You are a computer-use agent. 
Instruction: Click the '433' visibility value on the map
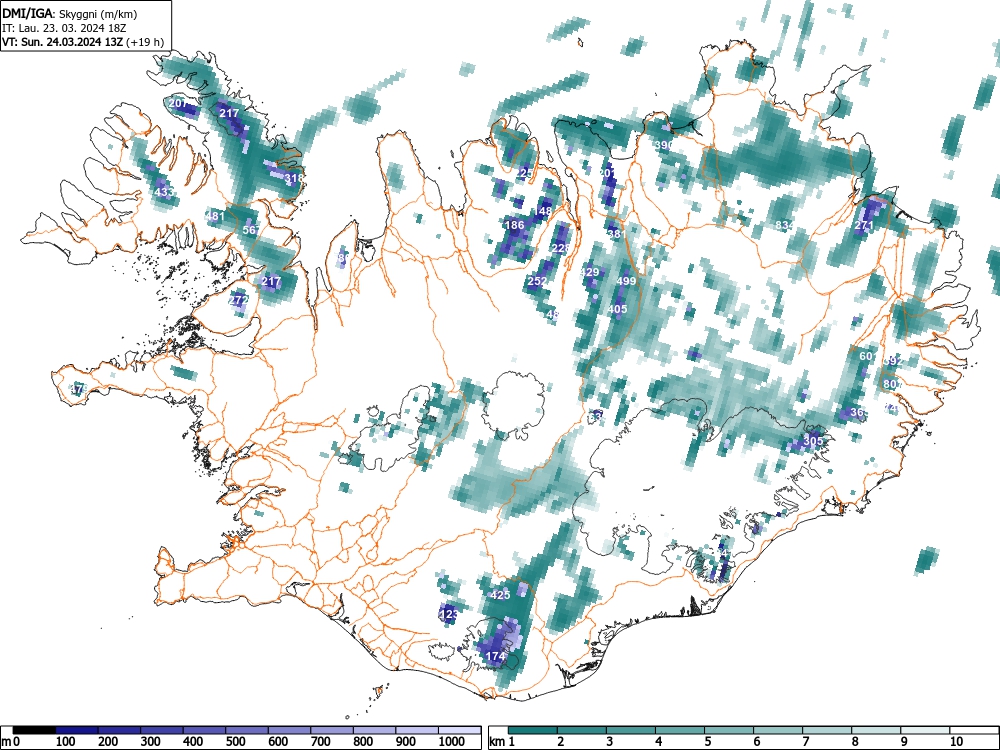pos(163,192)
